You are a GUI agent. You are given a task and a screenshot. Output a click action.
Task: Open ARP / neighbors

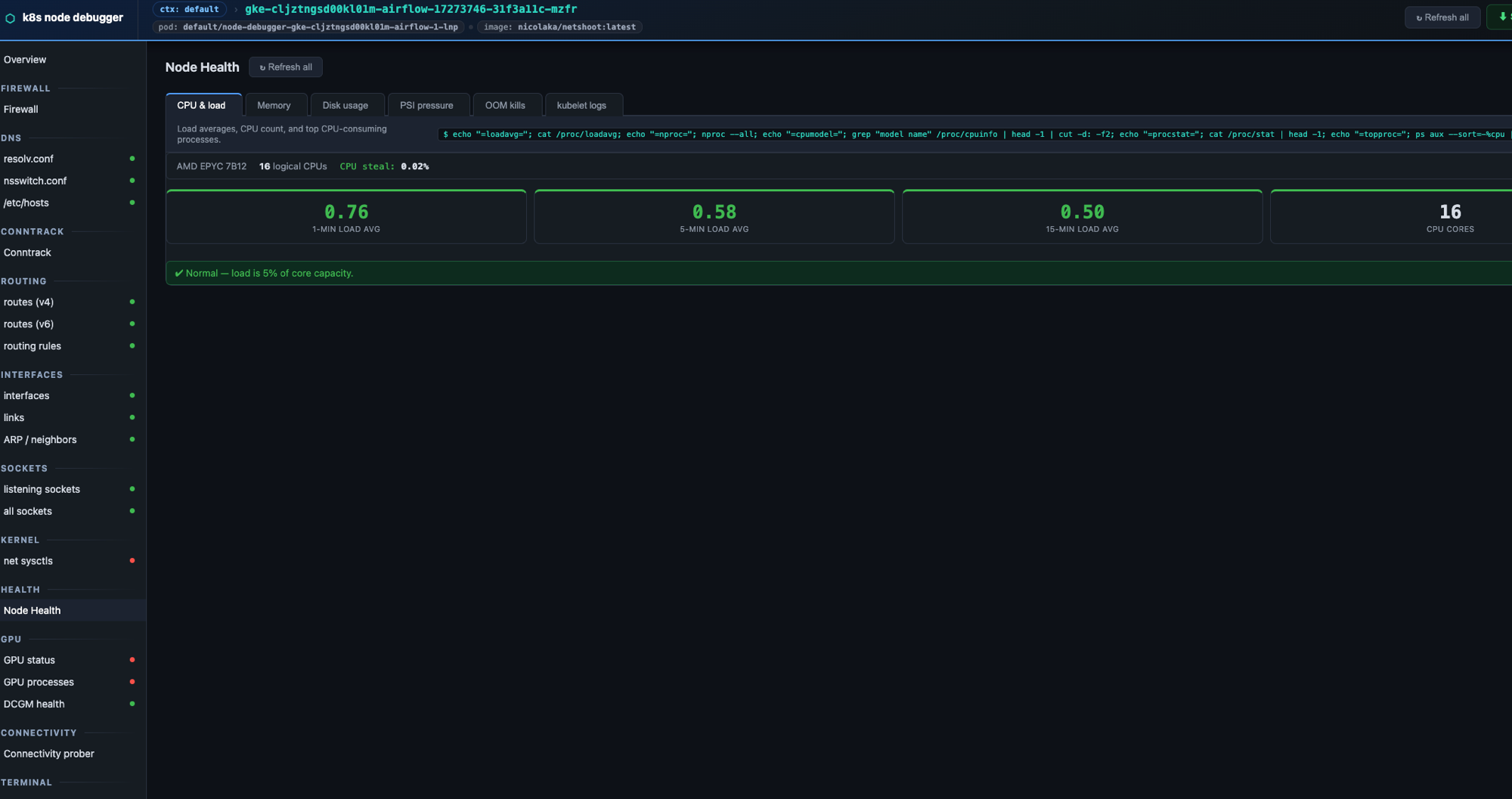point(40,440)
